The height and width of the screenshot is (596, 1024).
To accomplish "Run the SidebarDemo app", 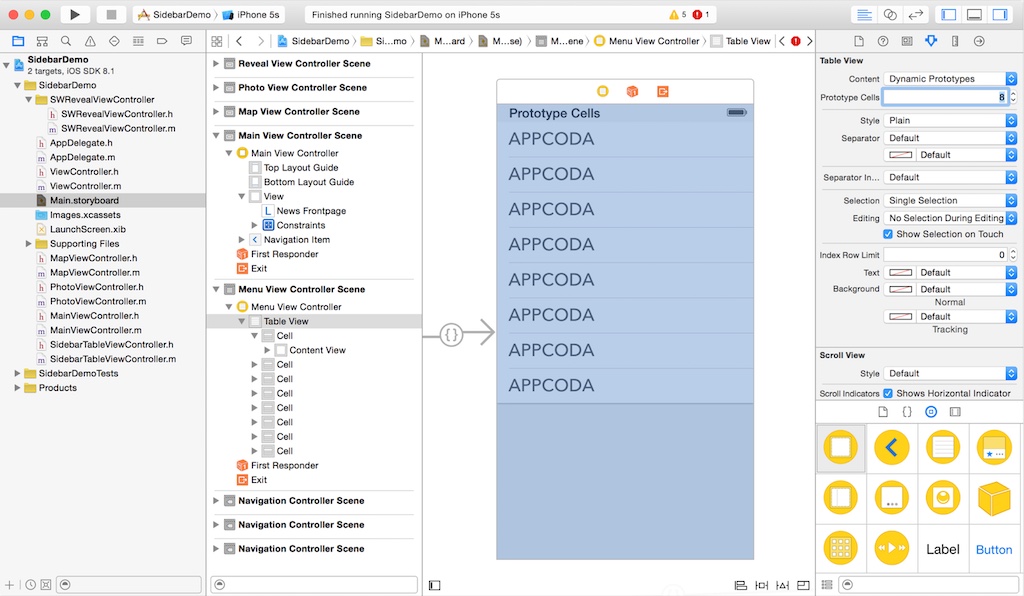I will pyautogui.click(x=74, y=13).
